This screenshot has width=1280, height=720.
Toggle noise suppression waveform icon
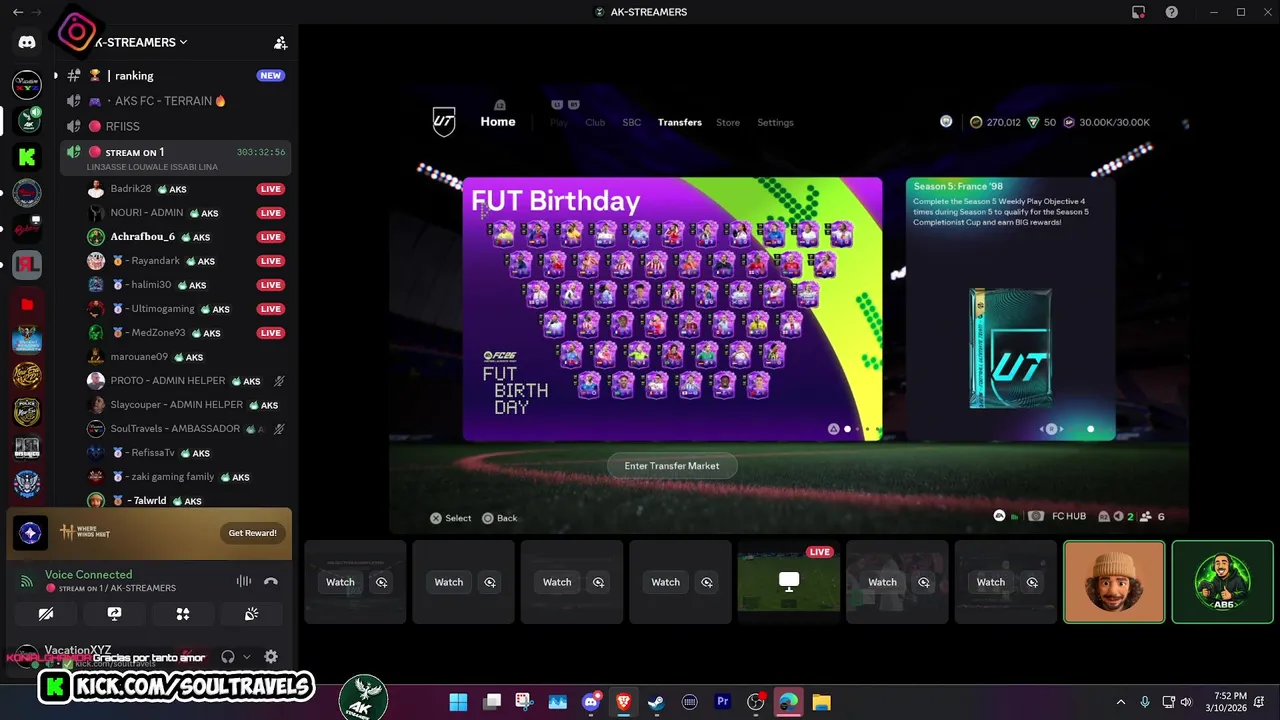tap(243, 581)
